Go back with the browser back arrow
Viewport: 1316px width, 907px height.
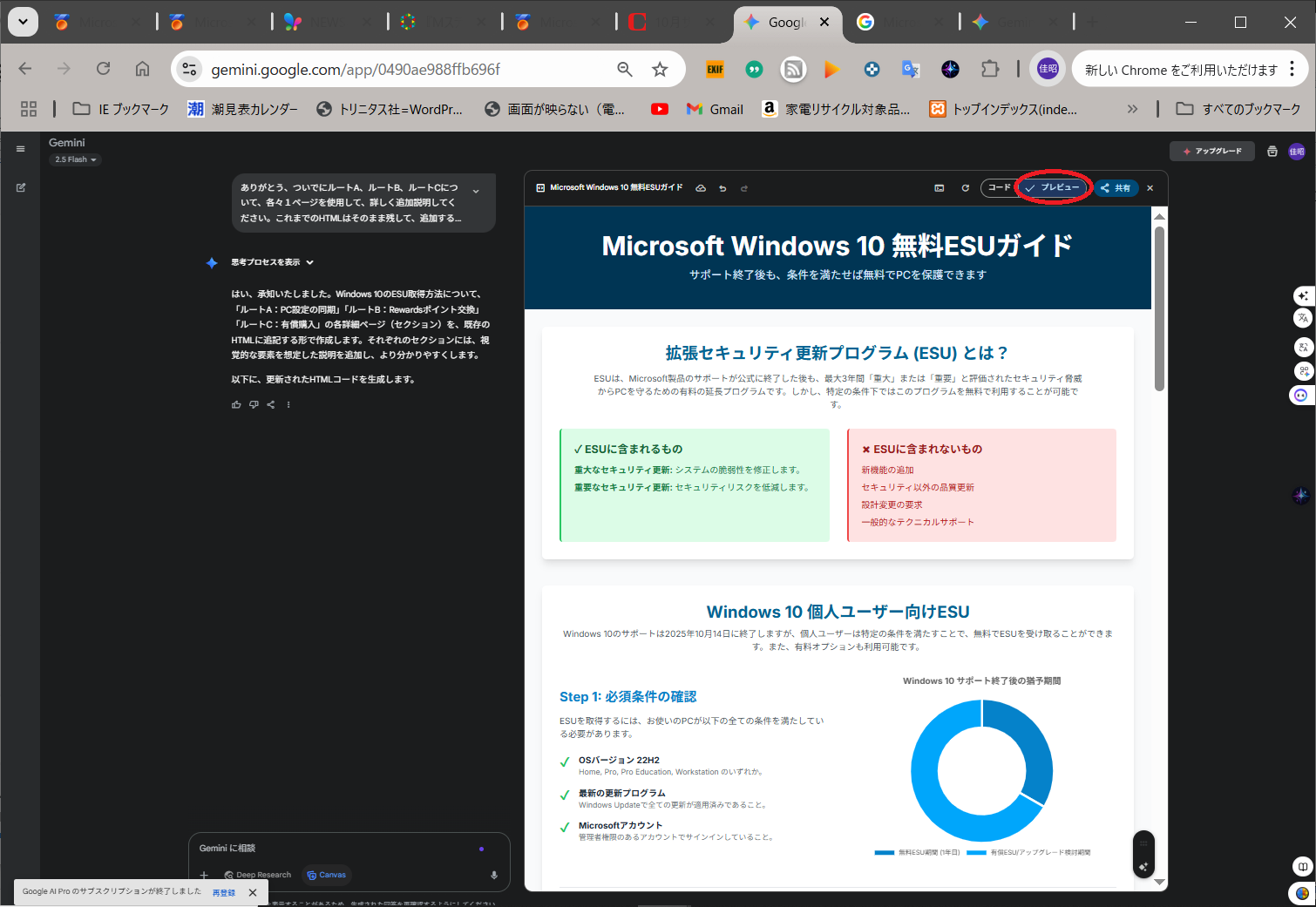[x=25, y=69]
